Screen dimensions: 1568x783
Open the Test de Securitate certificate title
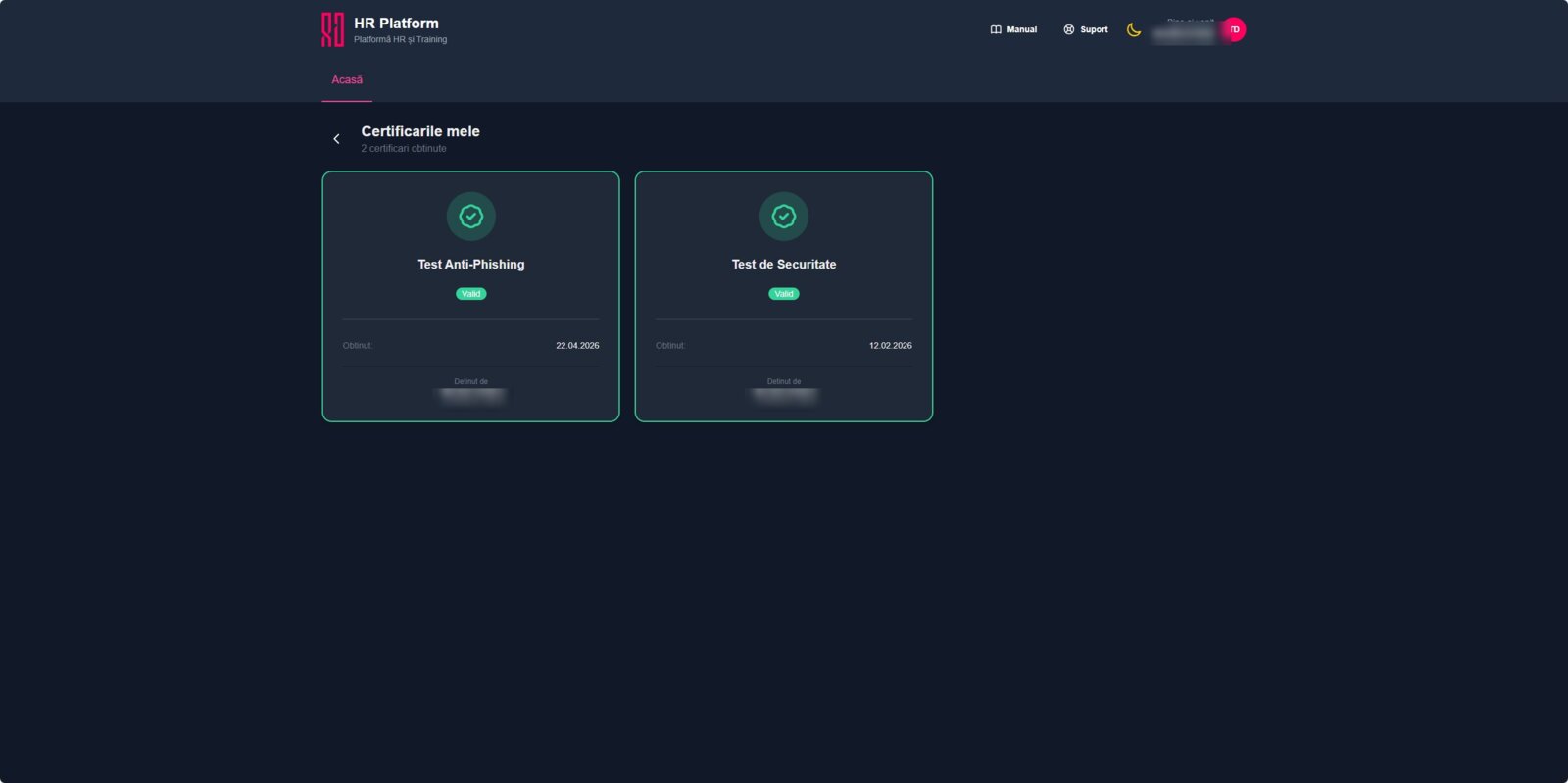coord(784,264)
